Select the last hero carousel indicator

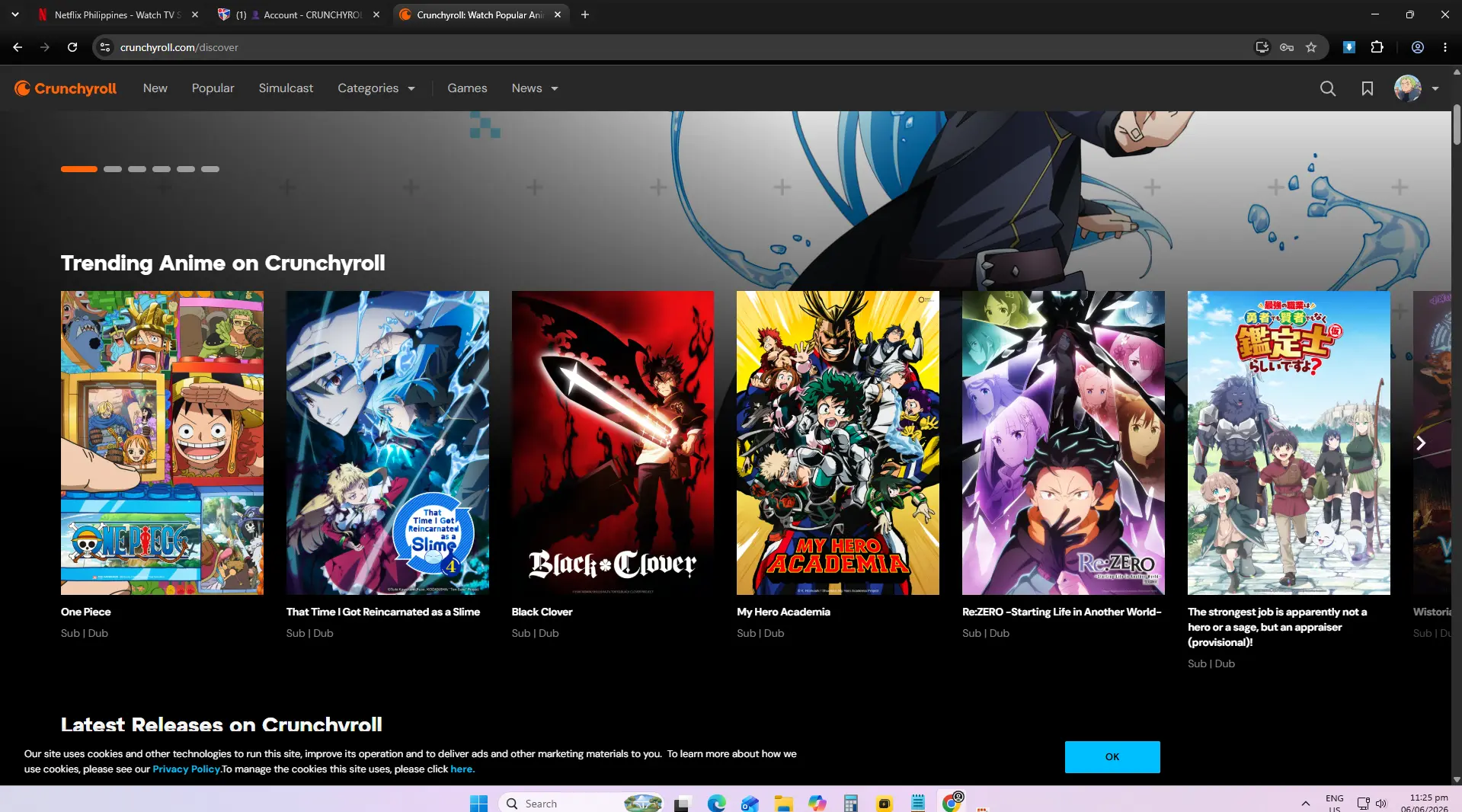(x=210, y=169)
